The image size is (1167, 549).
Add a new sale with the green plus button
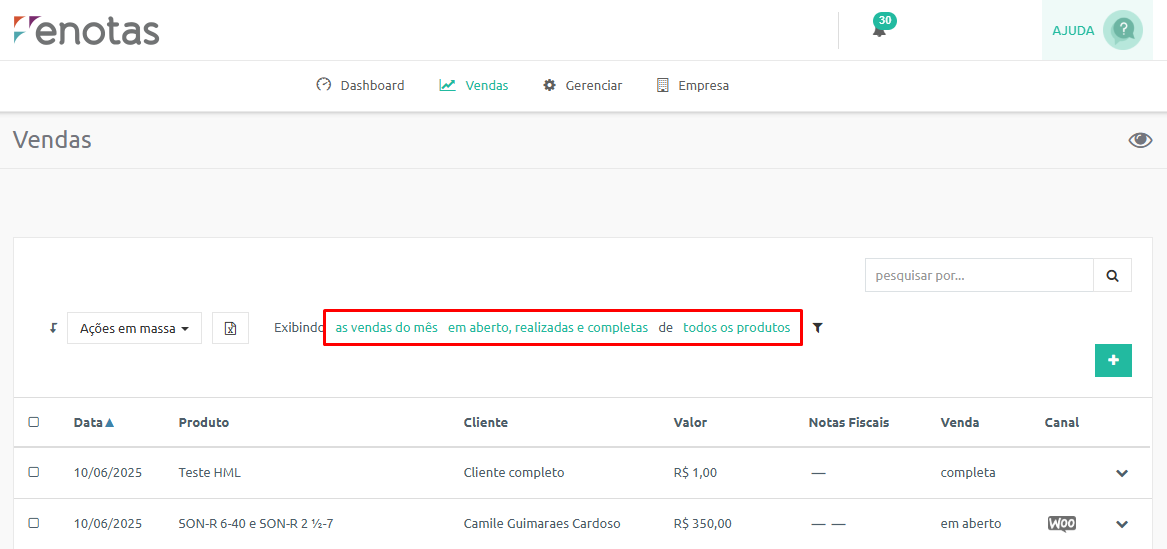click(x=1113, y=360)
